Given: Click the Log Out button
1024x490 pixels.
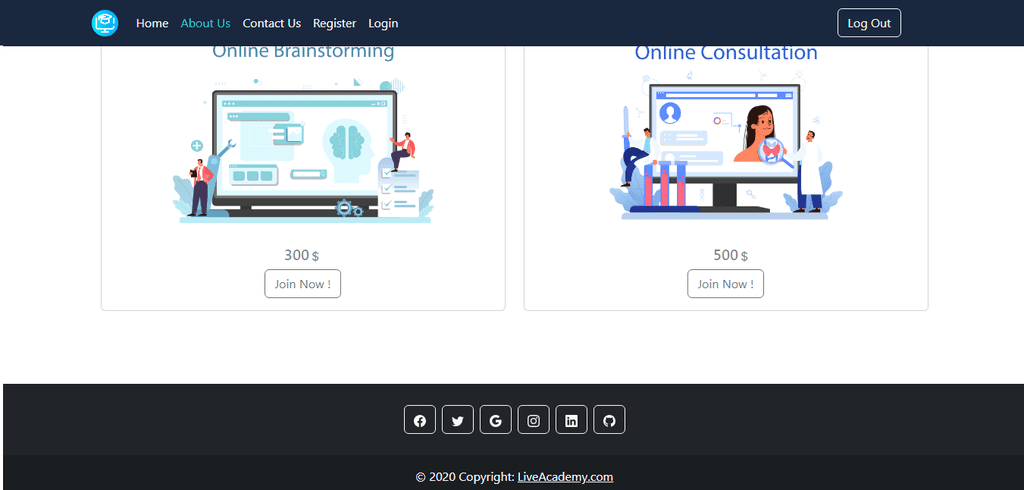Looking at the screenshot, I should point(869,23).
